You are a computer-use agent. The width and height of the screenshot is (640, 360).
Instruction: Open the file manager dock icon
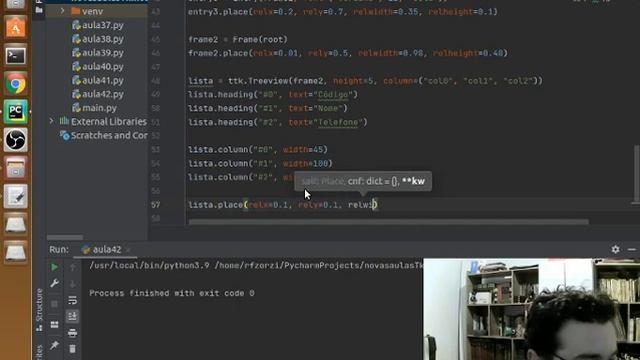click(x=16, y=168)
